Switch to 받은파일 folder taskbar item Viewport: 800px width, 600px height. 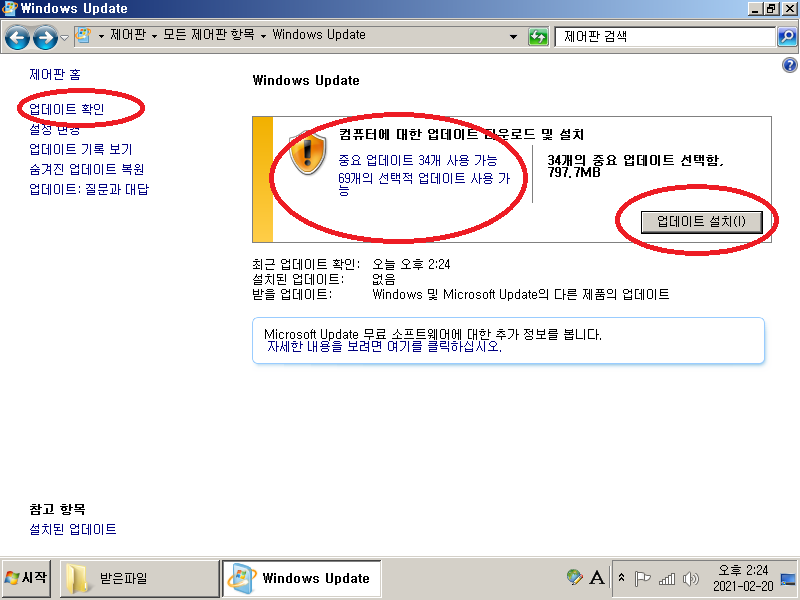[140, 578]
